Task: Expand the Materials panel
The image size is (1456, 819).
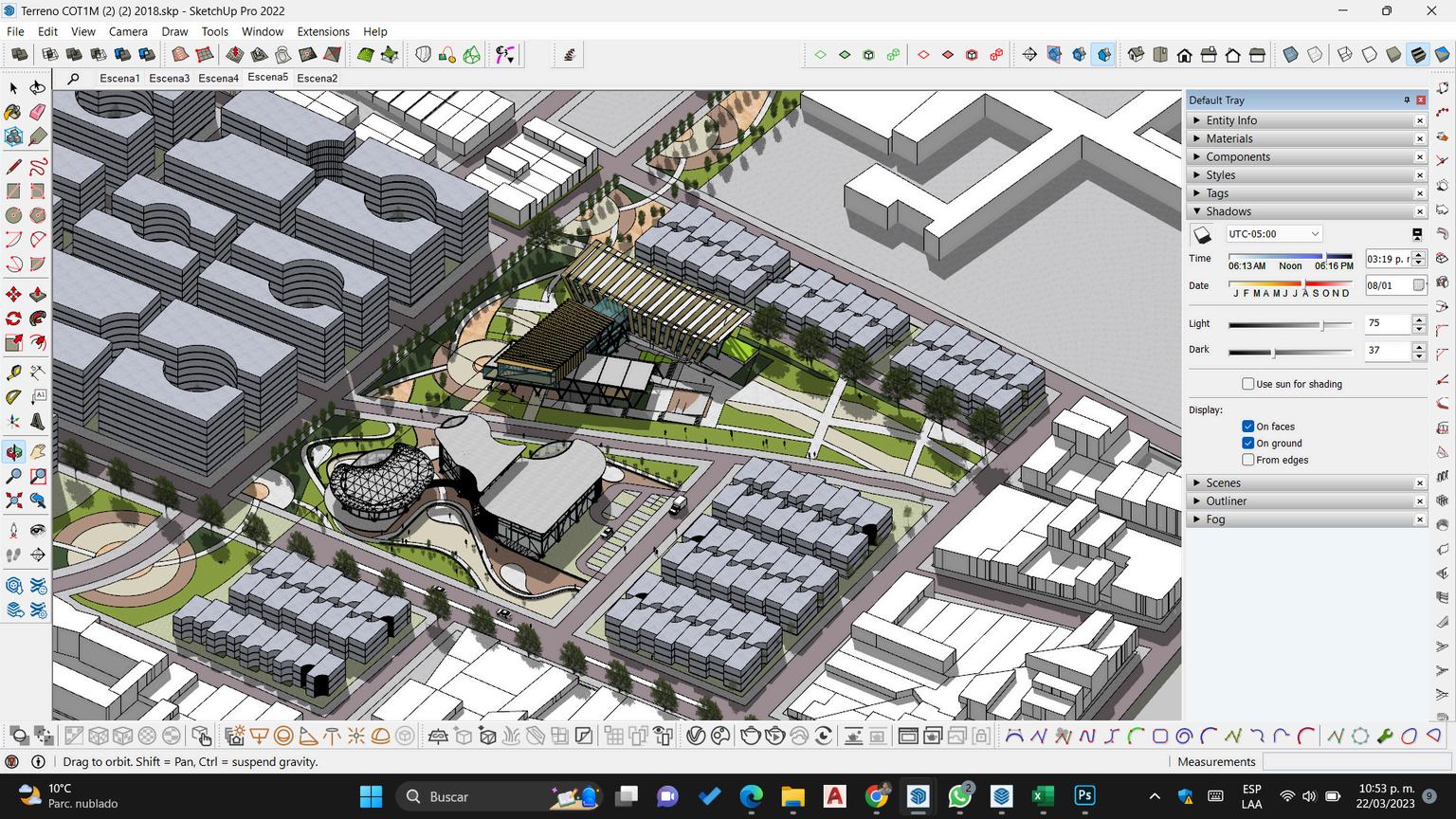Action: 1228,138
